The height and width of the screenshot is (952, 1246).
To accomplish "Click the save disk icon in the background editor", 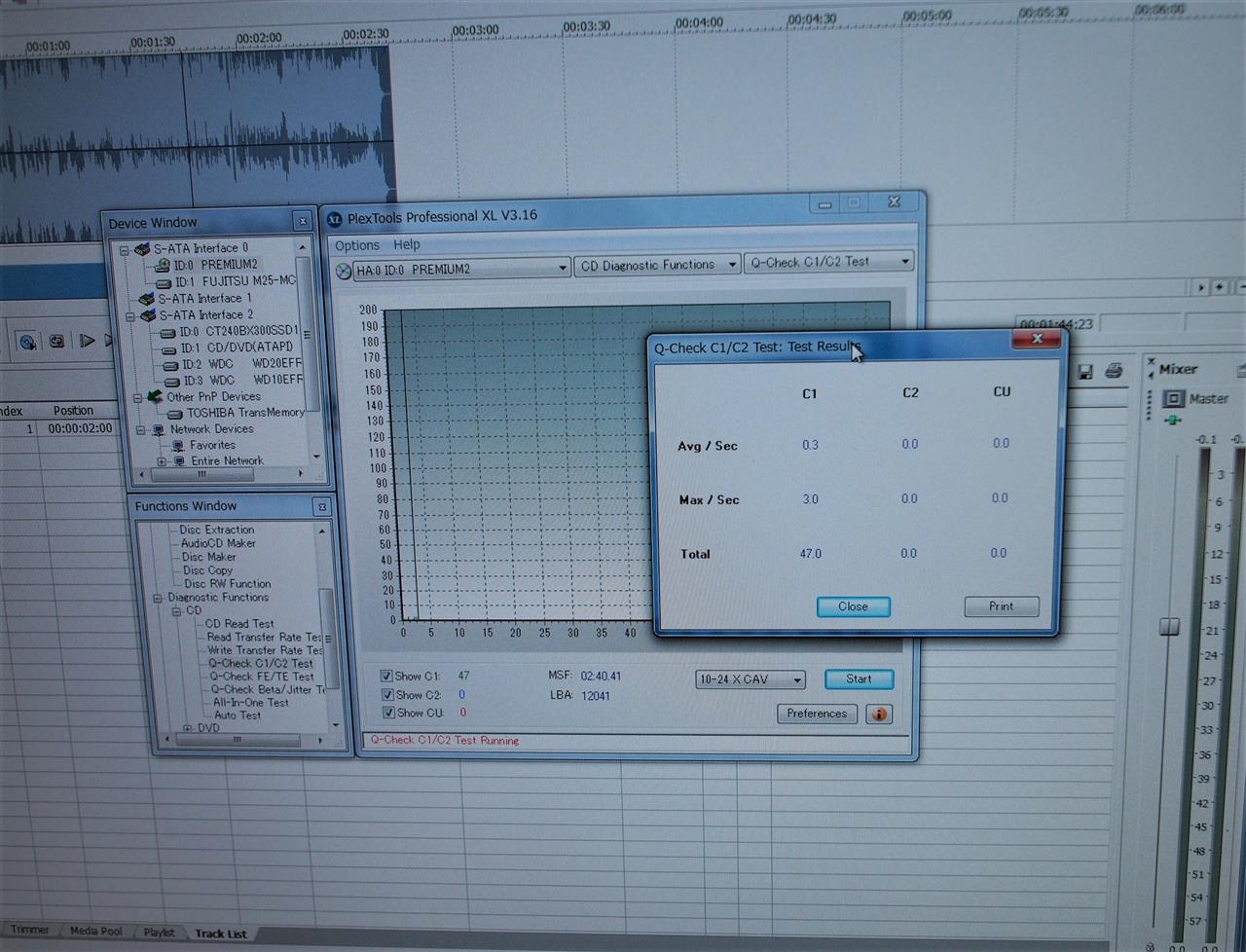I will (x=1086, y=371).
